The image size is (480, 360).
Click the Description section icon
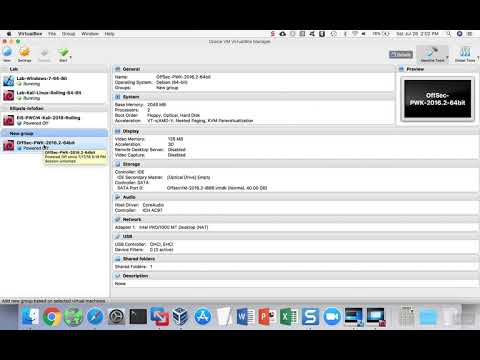coord(117,276)
